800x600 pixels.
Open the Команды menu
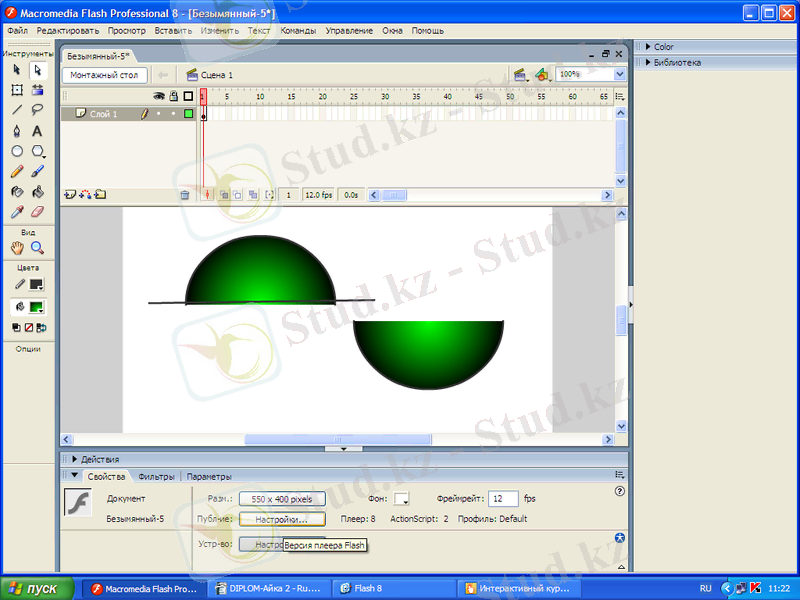click(298, 31)
